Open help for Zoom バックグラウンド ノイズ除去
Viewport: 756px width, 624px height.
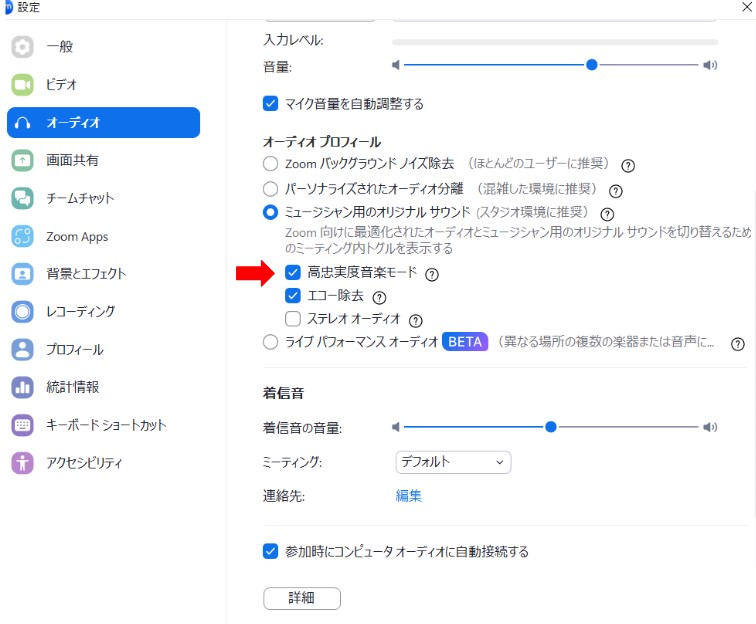[x=628, y=166]
